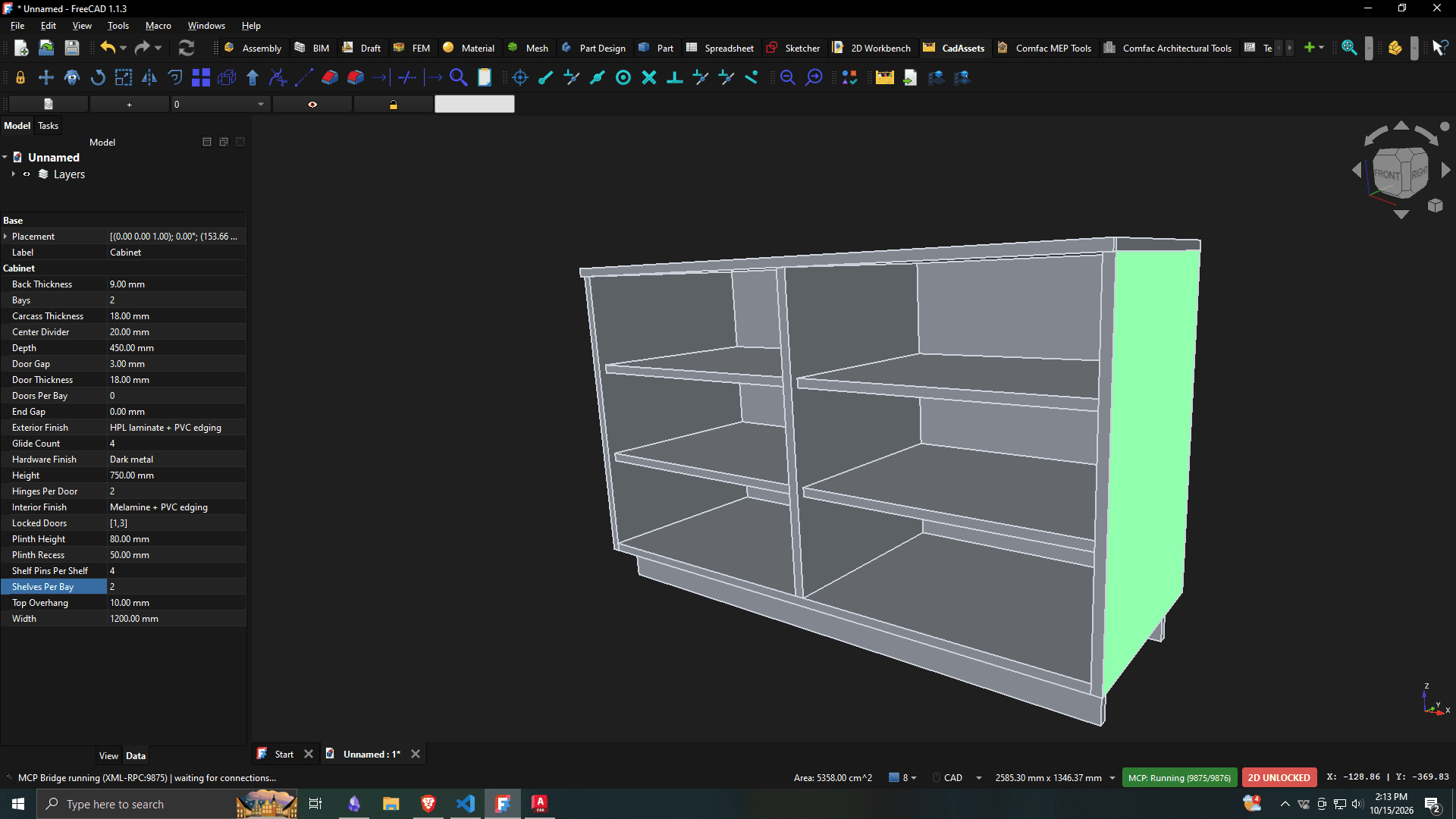Open the File menu

pos(17,26)
